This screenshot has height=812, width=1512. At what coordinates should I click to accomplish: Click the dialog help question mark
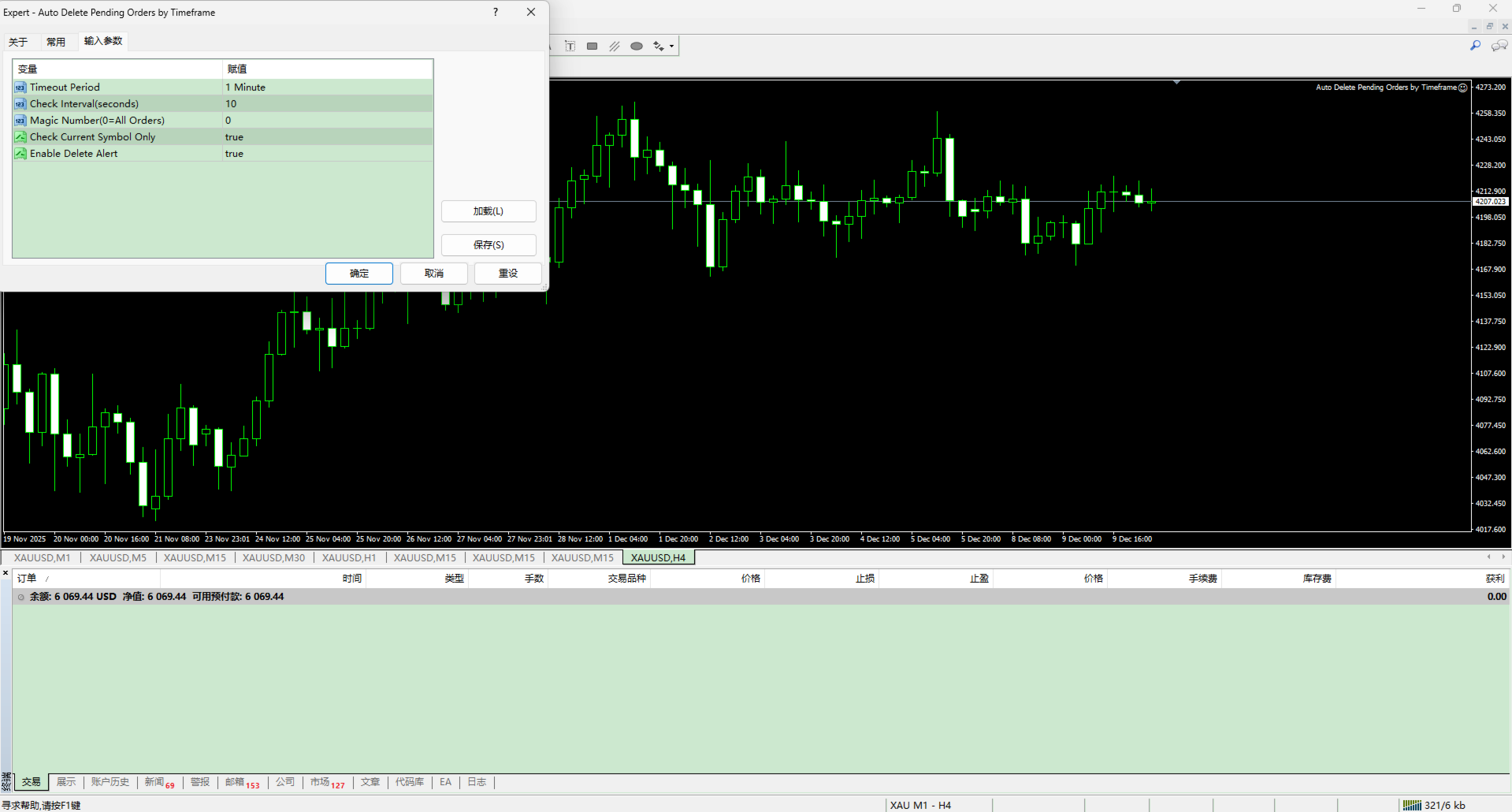pyautogui.click(x=496, y=12)
